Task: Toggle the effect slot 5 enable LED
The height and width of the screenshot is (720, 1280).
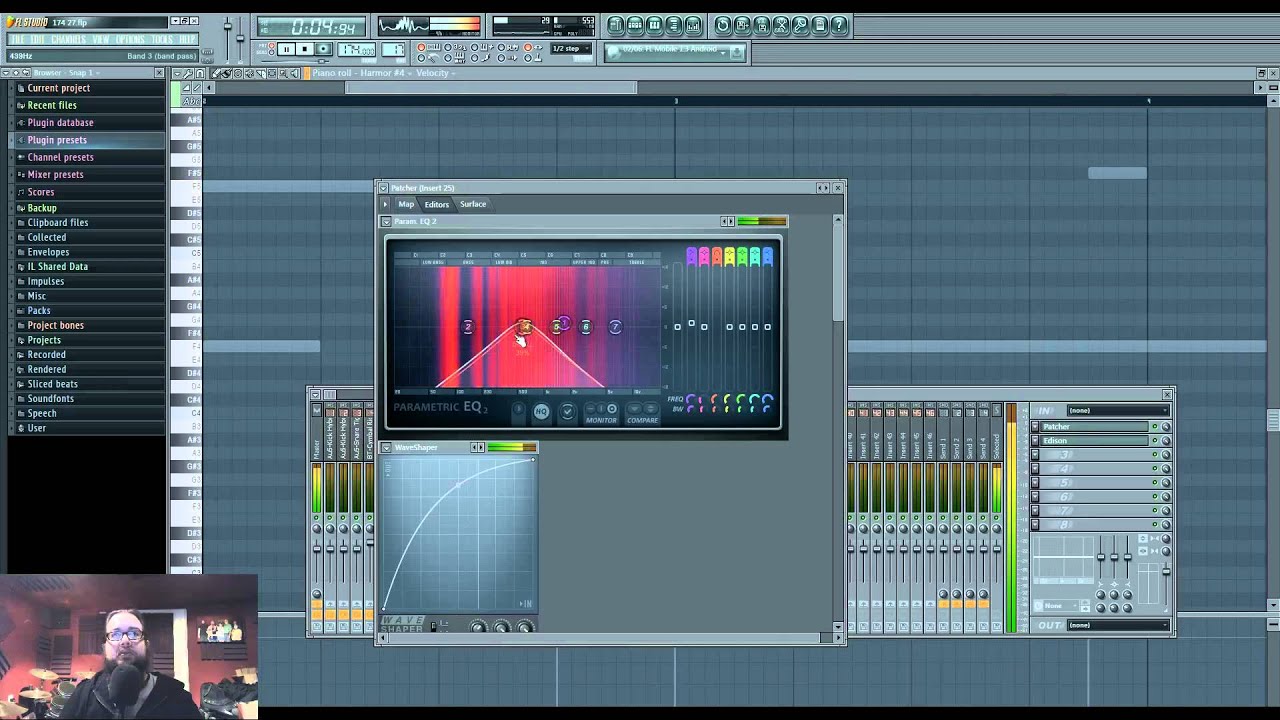Action: click(x=1154, y=483)
